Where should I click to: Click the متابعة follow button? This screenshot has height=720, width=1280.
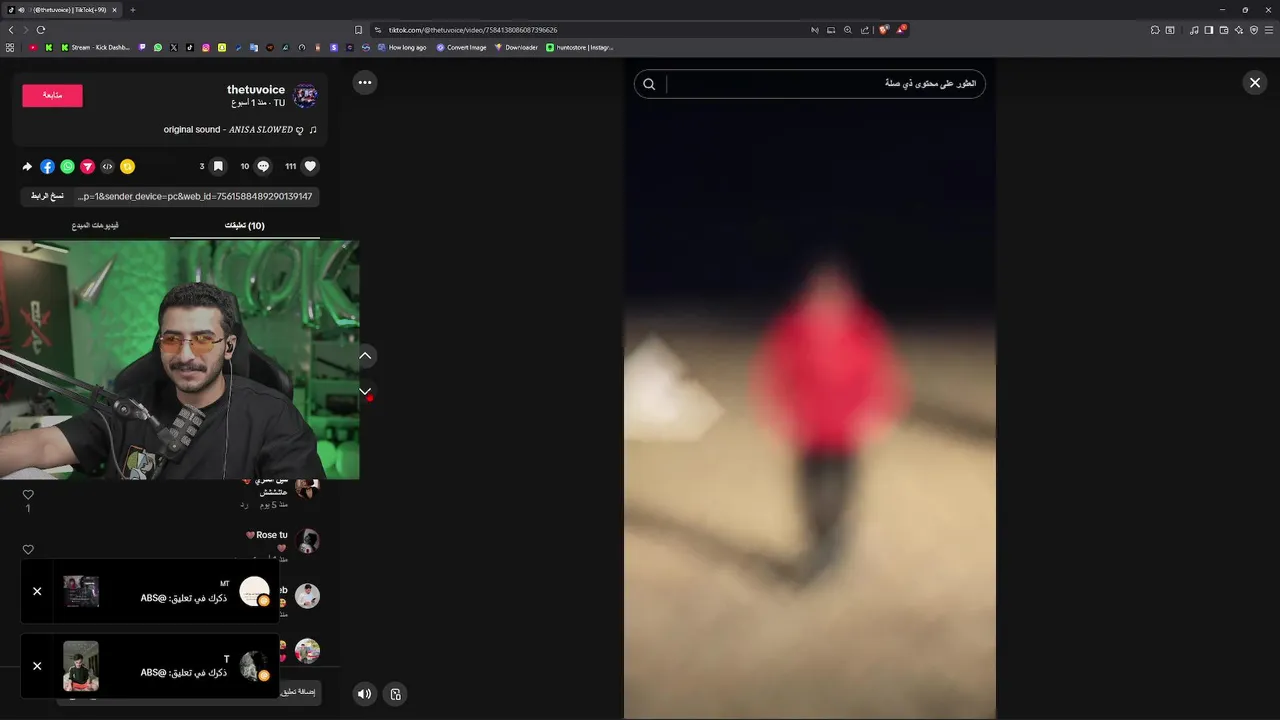pos(52,95)
